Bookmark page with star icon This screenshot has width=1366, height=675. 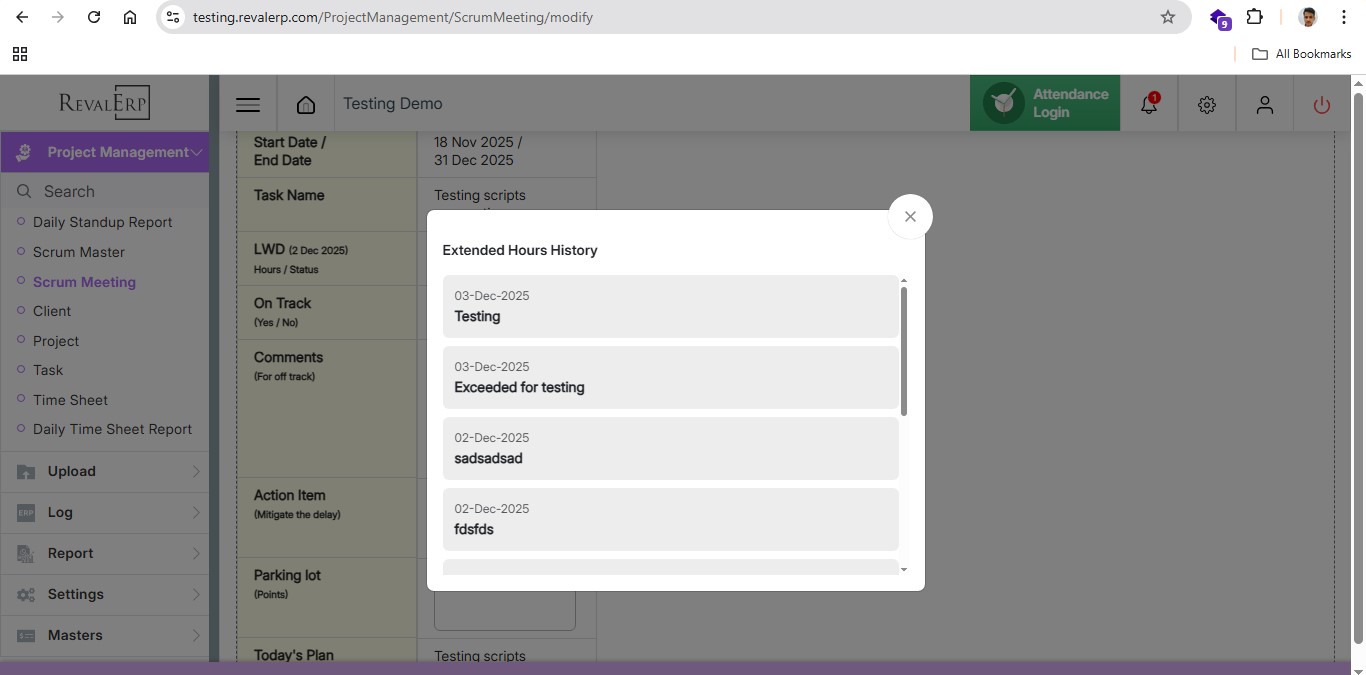point(1168,17)
